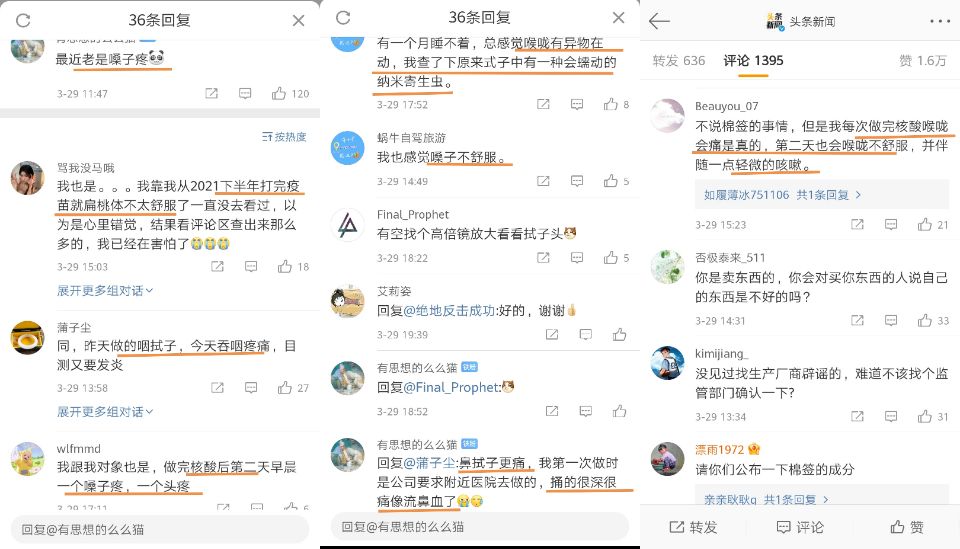Image resolution: width=960 pixels, height=549 pixels.
Task: Toggle like on 艾莉姿's reply
Action: 620,334
